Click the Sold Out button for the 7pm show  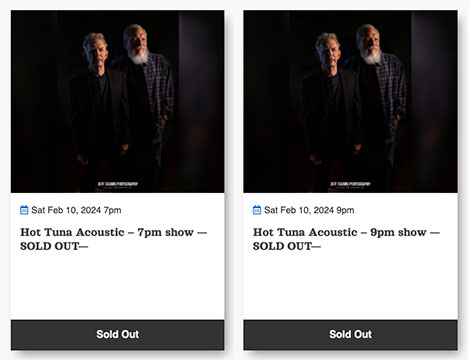pos(118,335)
